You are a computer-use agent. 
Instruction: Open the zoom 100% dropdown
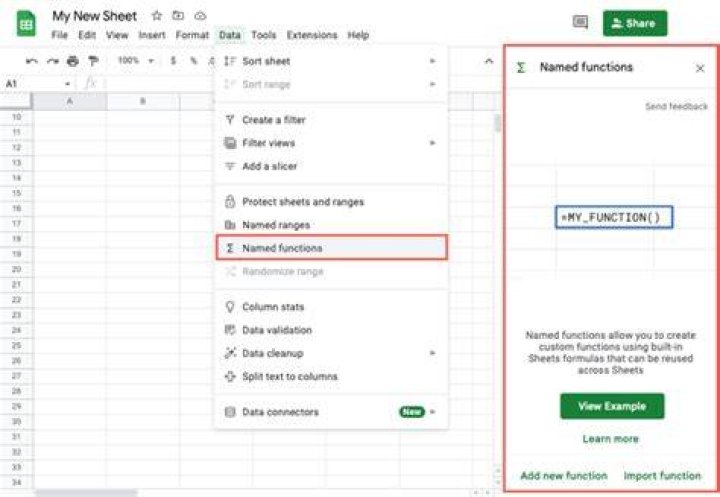136,61
